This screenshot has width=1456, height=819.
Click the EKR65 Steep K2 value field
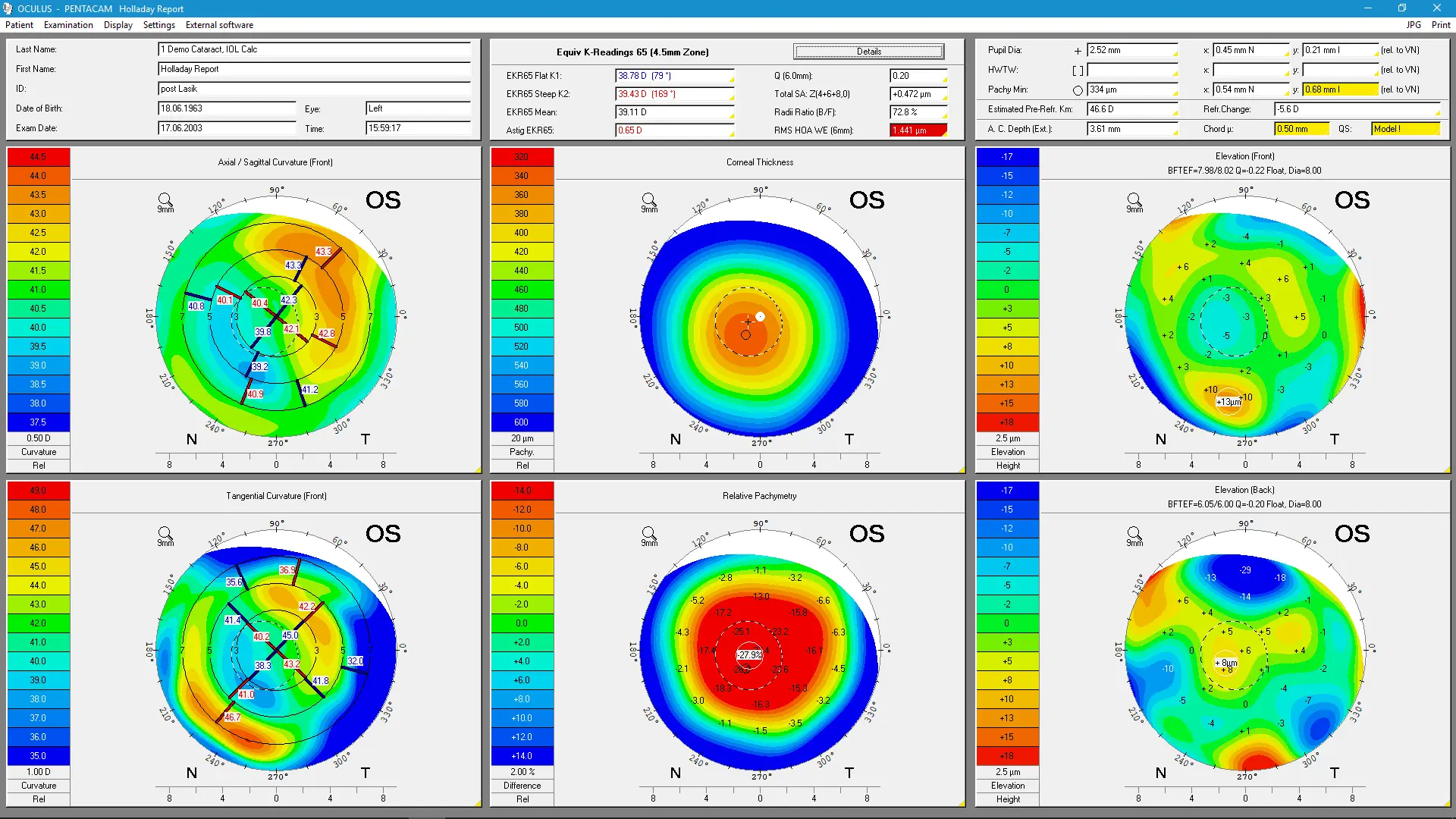(x=674, y=94)
